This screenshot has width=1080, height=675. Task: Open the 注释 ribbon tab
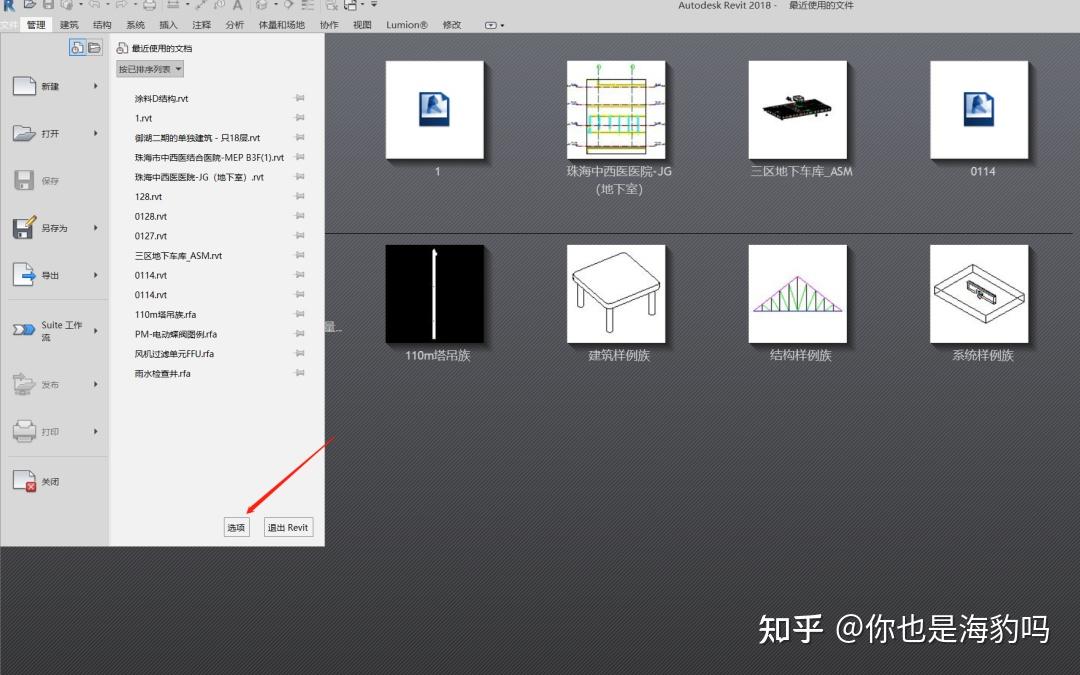pos(202,25)
